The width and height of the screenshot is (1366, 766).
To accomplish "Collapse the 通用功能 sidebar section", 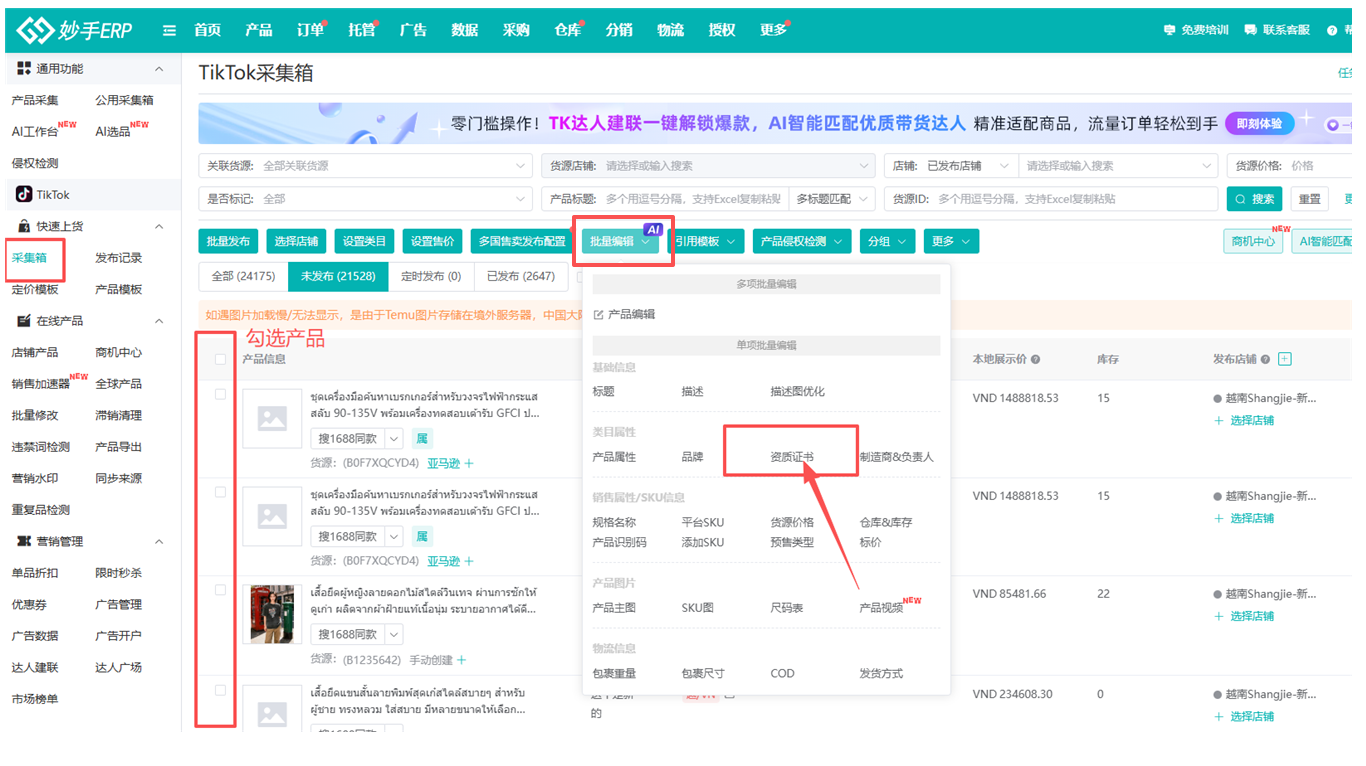I will tap(159, 69).
